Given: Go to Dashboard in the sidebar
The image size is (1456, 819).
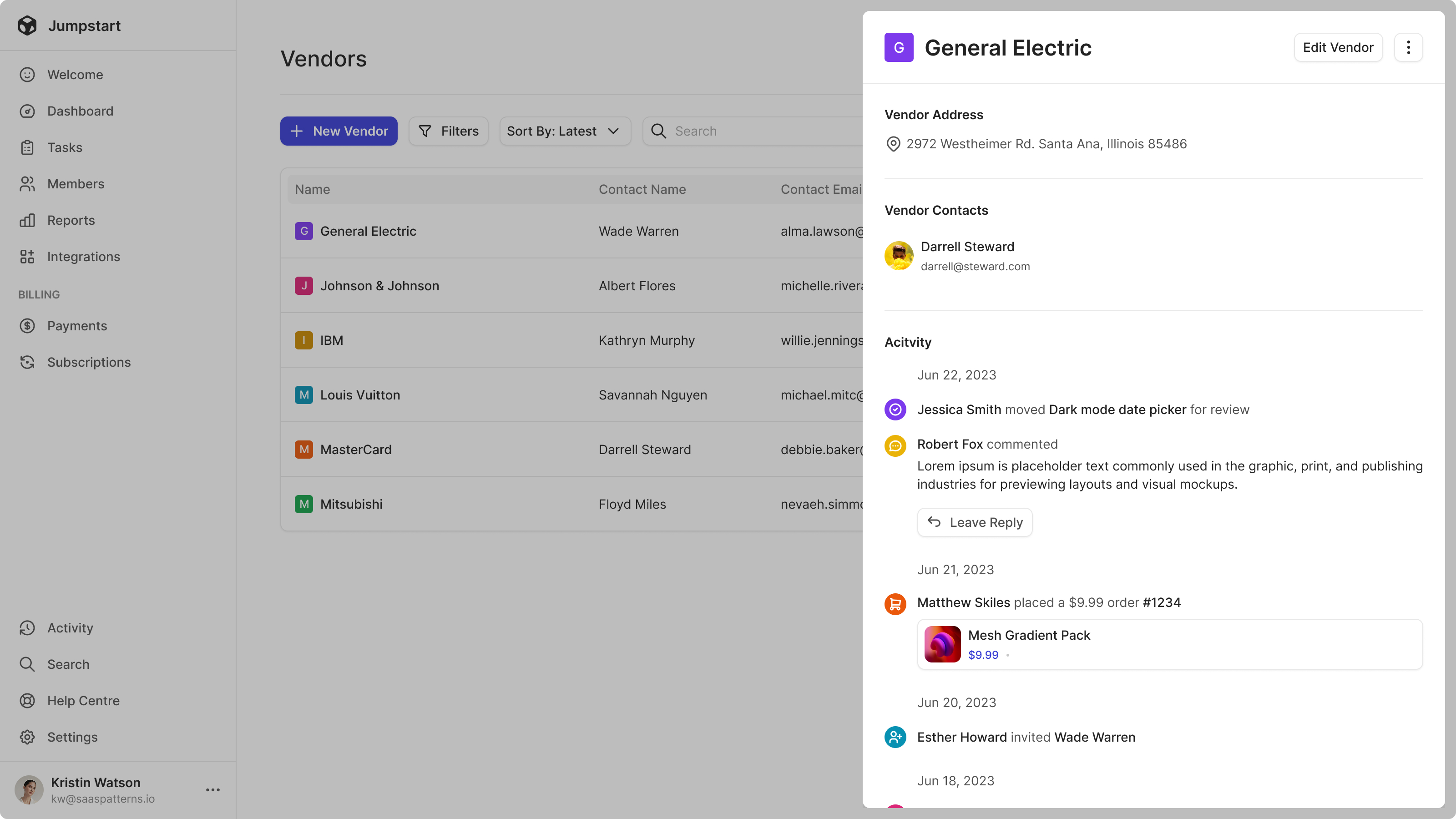Looking at the screenshot, I should (x=80, y=111).
